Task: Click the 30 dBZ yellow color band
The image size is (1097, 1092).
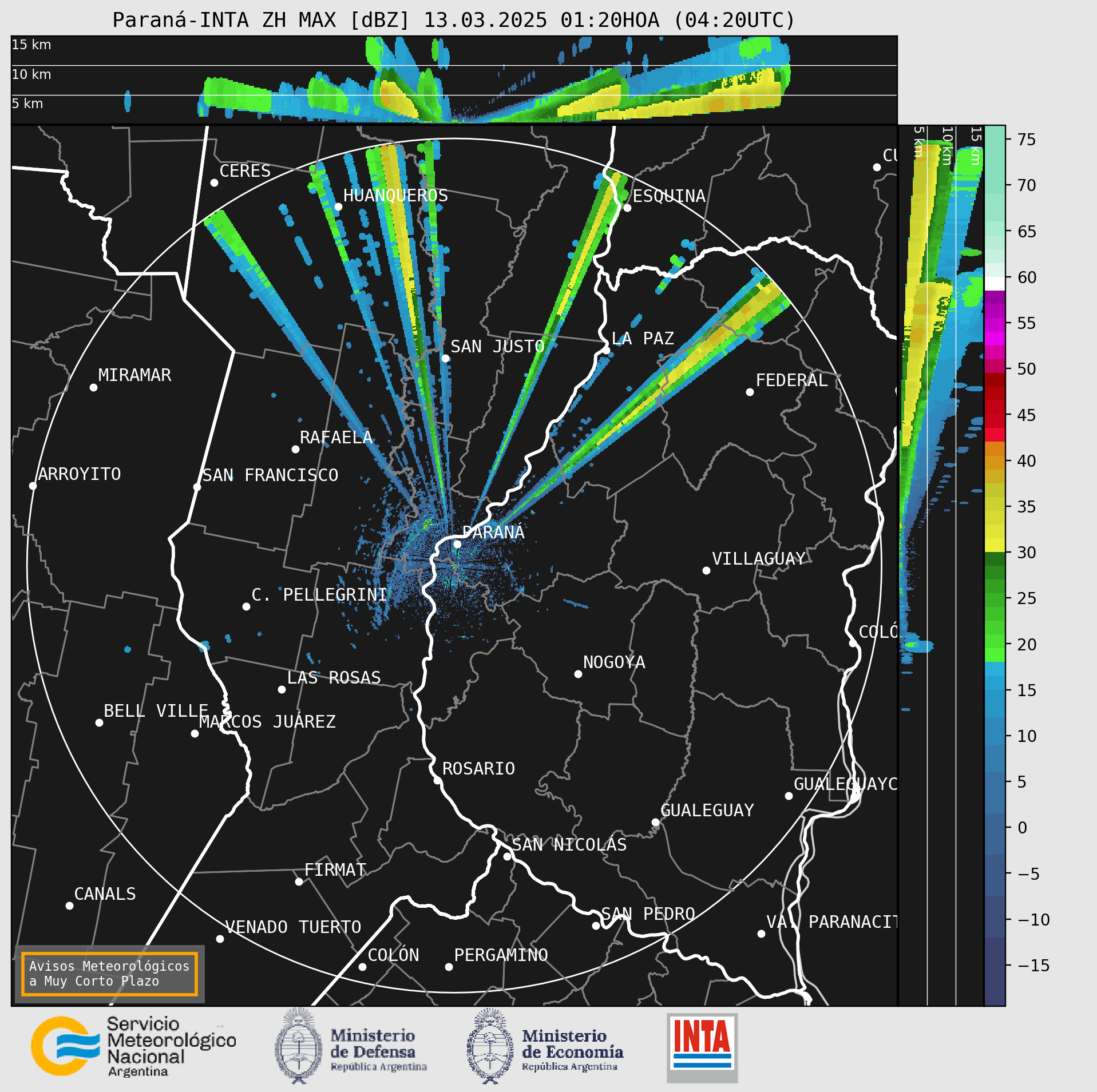Action: pyautogui.click(x=995, y=545)
